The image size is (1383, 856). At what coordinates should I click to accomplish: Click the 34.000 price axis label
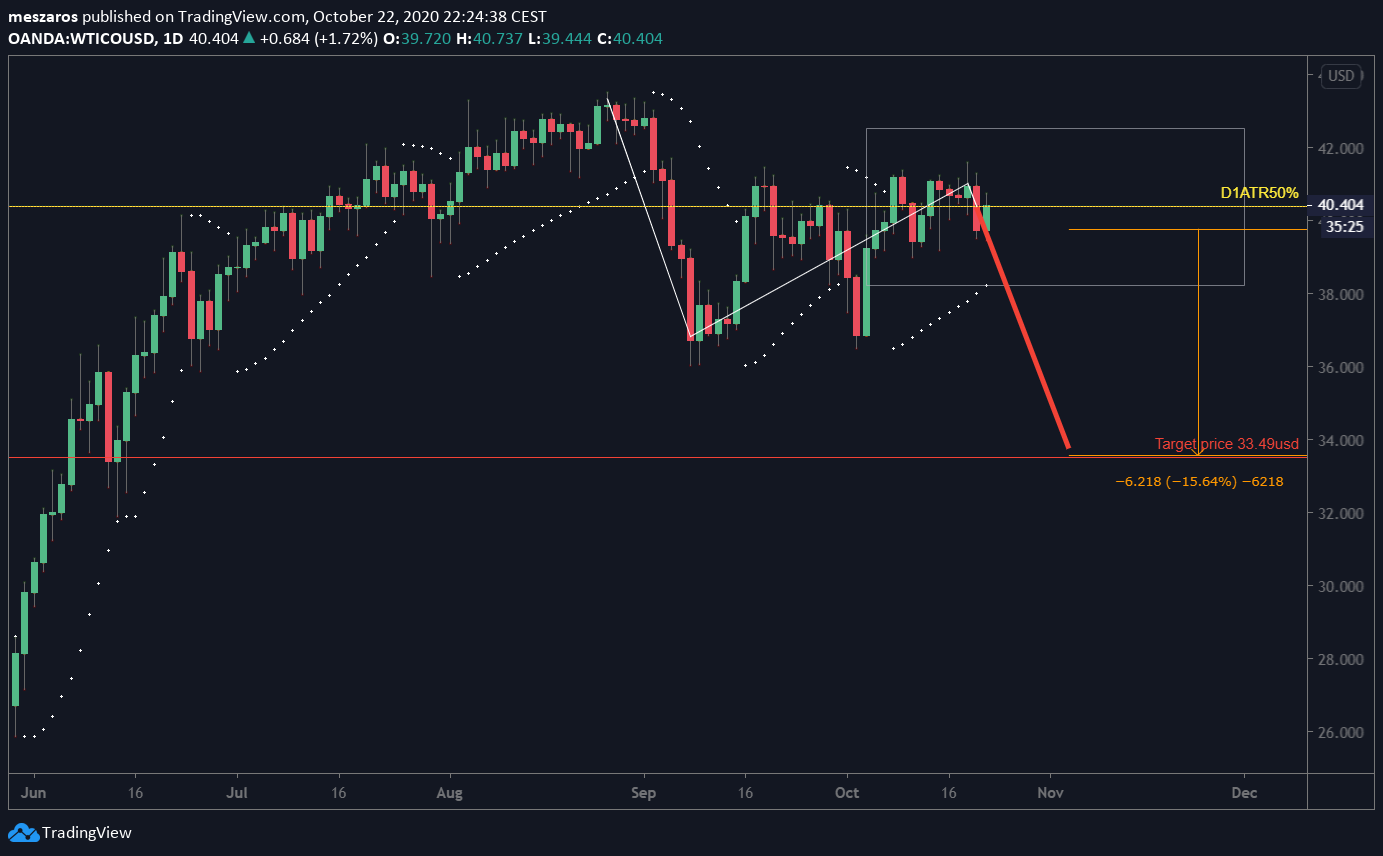click(x=1341, y=440)
